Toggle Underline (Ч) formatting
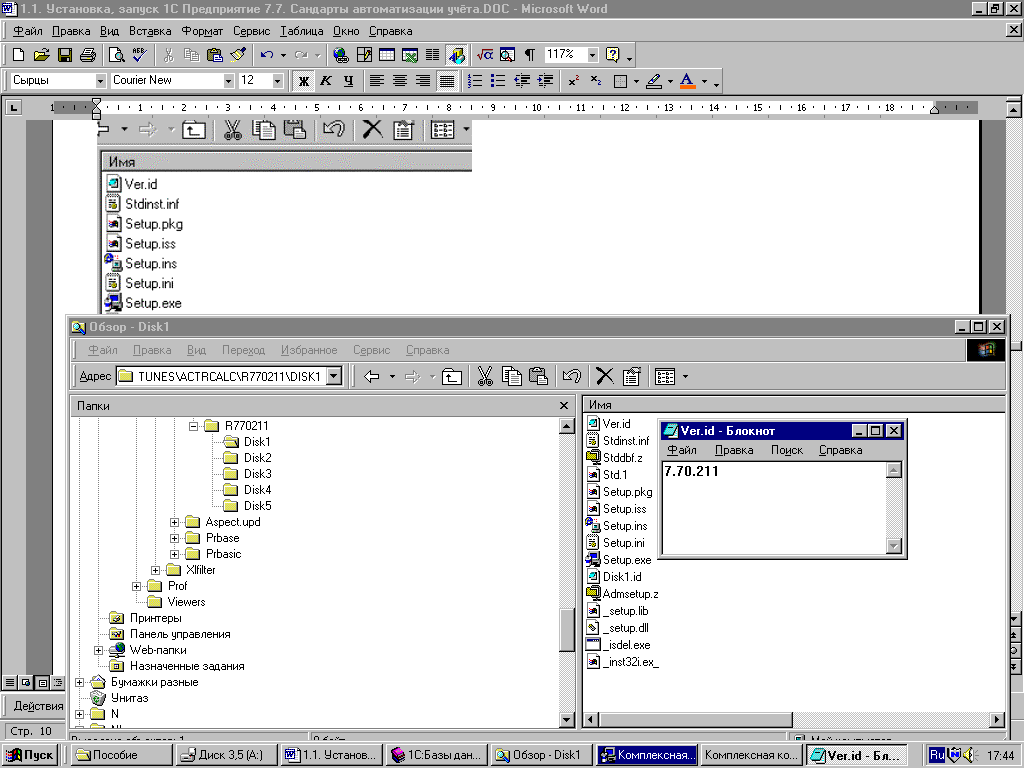Screen dimensions: 1024x768 pos(349,81)
